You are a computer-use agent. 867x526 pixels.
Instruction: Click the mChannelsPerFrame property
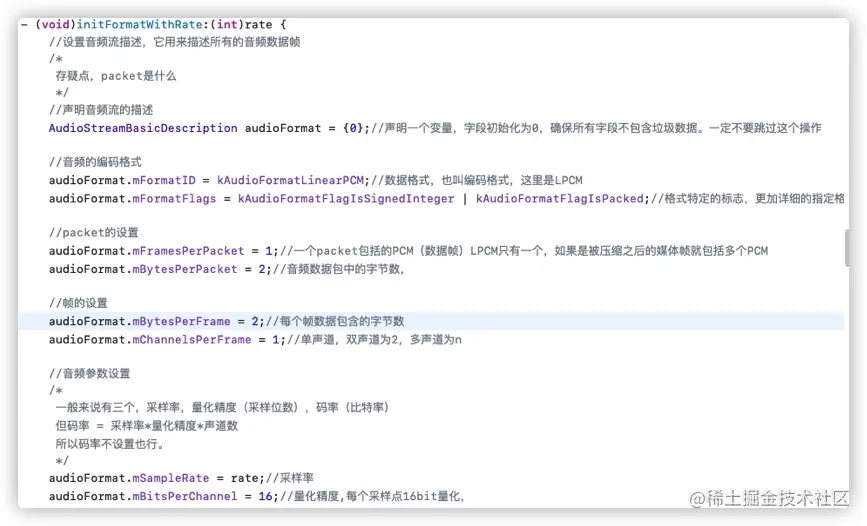click(192, 340)
